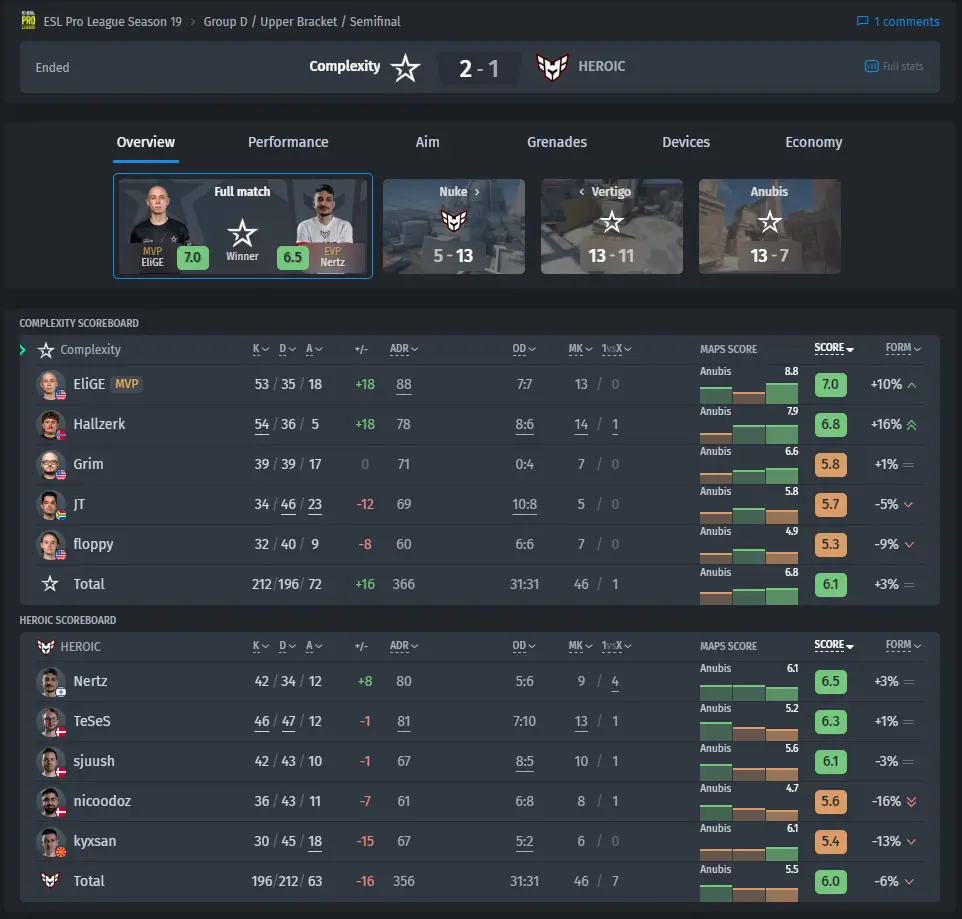Select the Anubis map card

pos(769,226)
